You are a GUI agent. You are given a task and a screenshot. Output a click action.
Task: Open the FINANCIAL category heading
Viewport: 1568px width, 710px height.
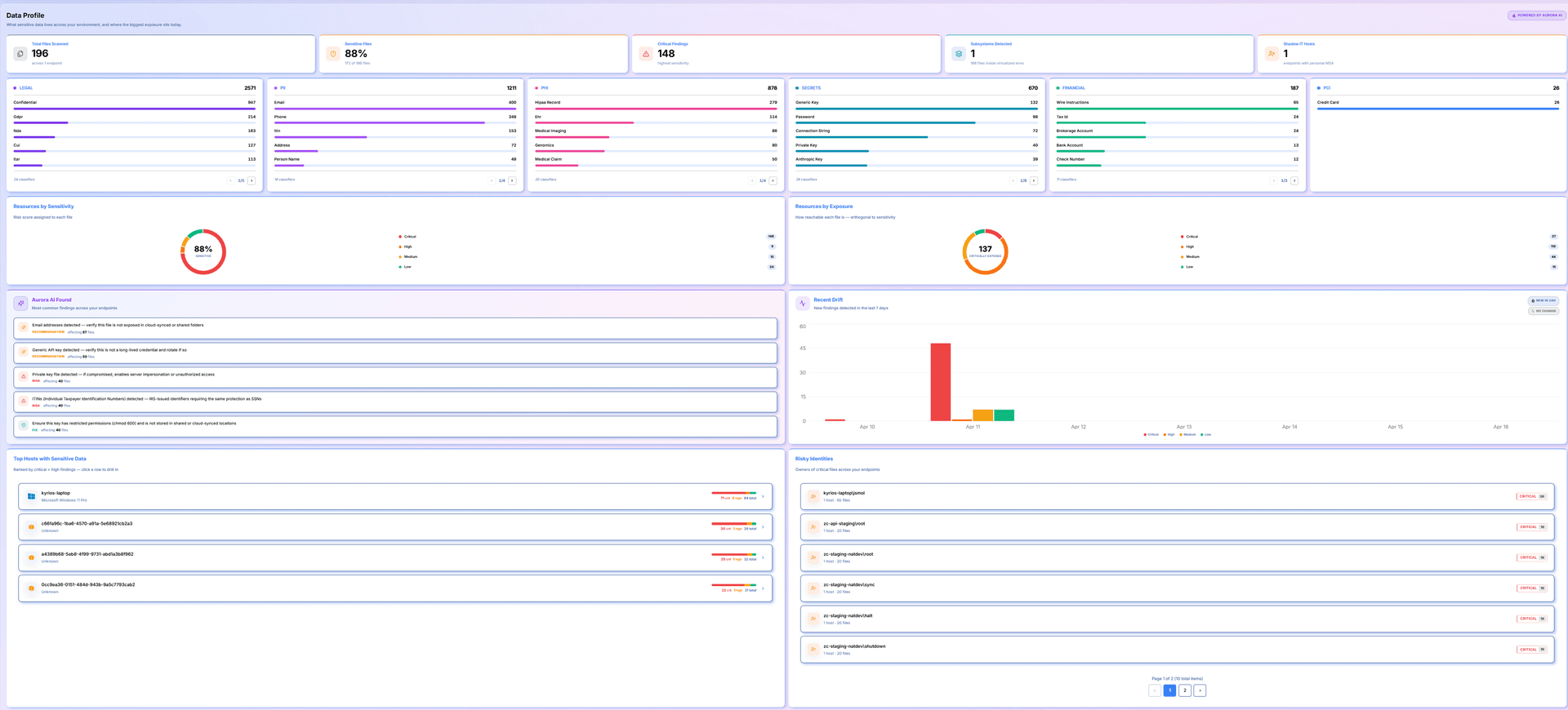tap(1073, 88)
